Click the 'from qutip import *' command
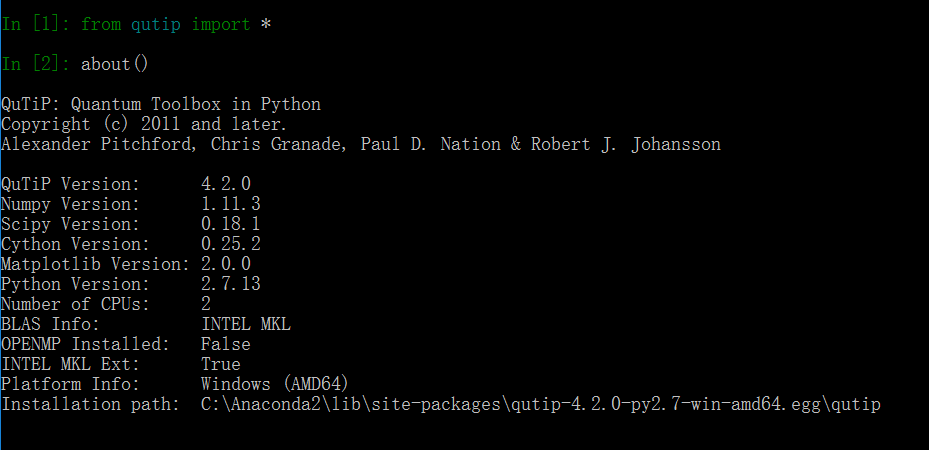 click(176, 24)
